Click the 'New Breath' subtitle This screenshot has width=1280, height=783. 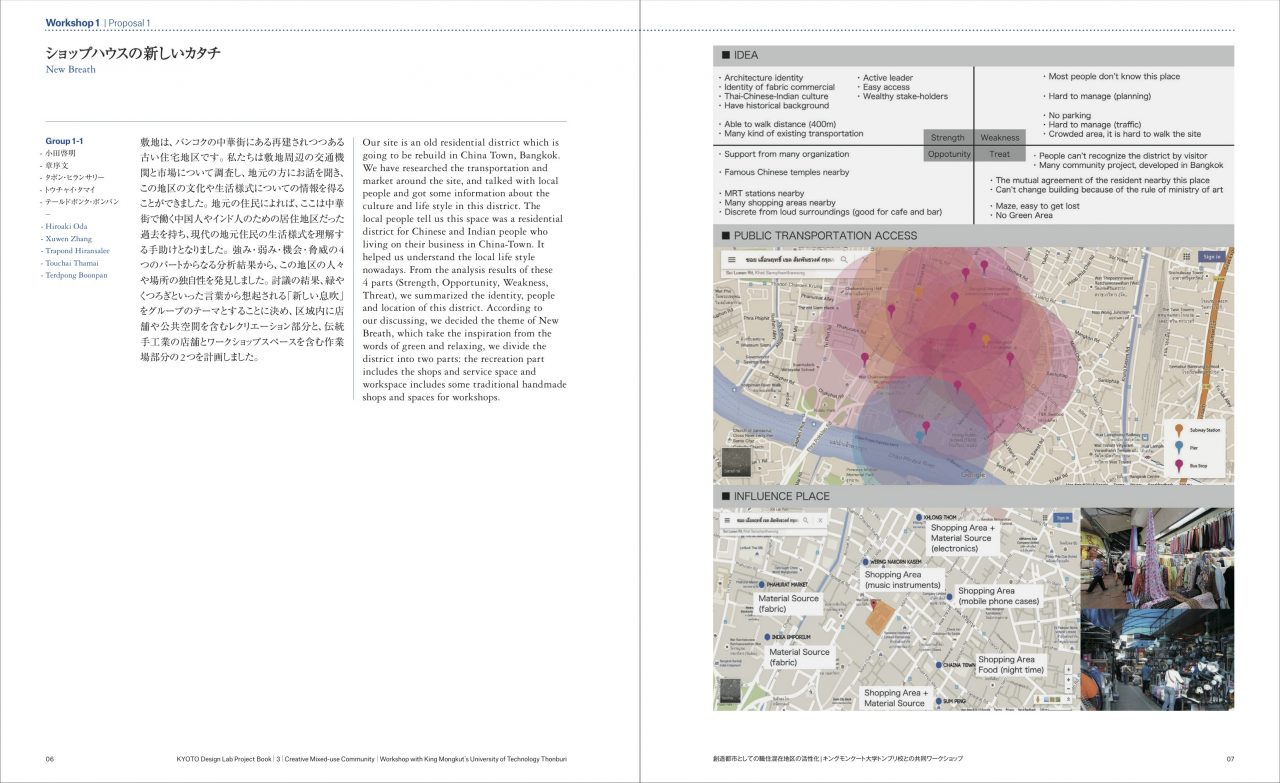pyautogui.click(x=70, y=70)
